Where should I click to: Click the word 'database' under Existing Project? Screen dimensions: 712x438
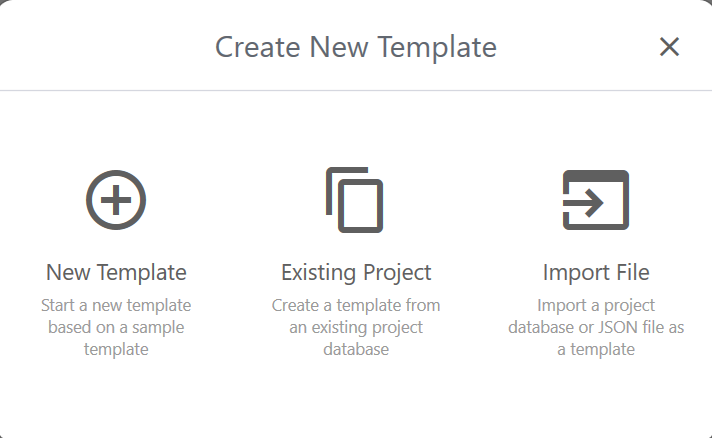click(356, 349)
